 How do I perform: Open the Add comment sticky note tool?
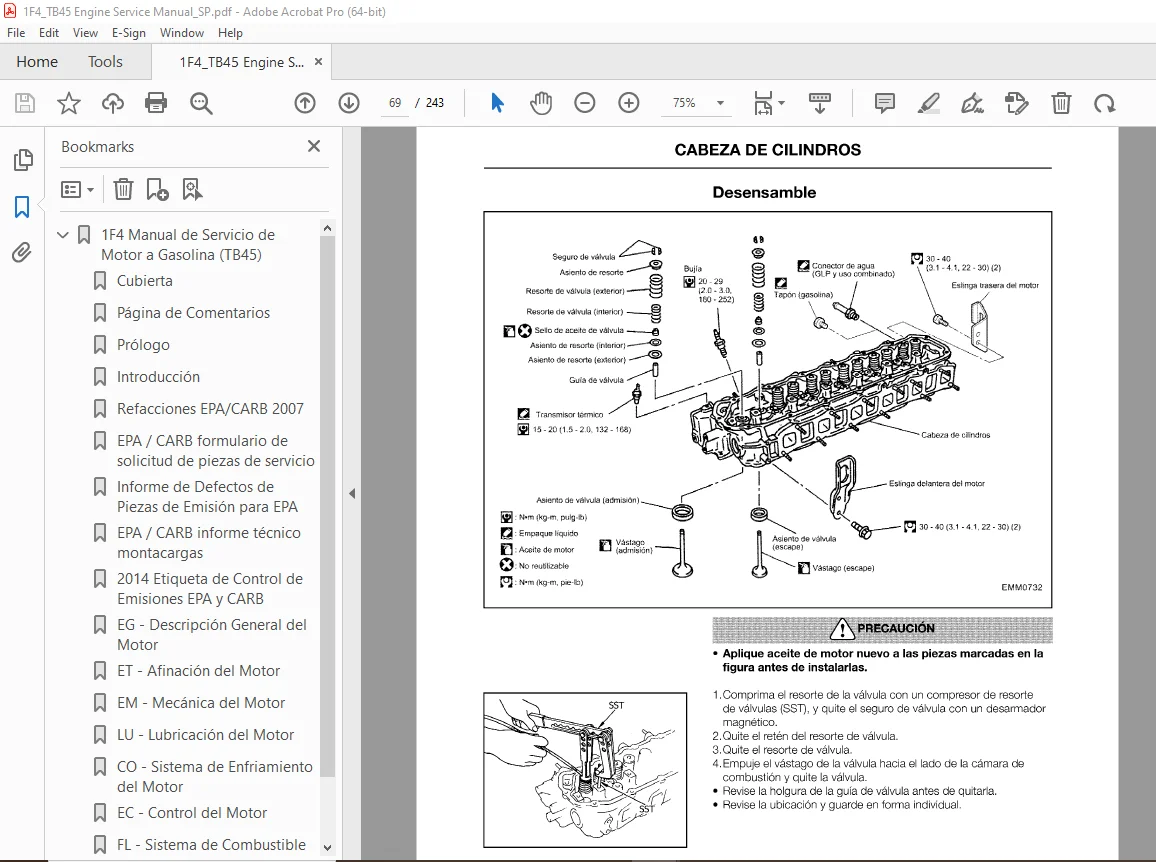click(885, 103)
